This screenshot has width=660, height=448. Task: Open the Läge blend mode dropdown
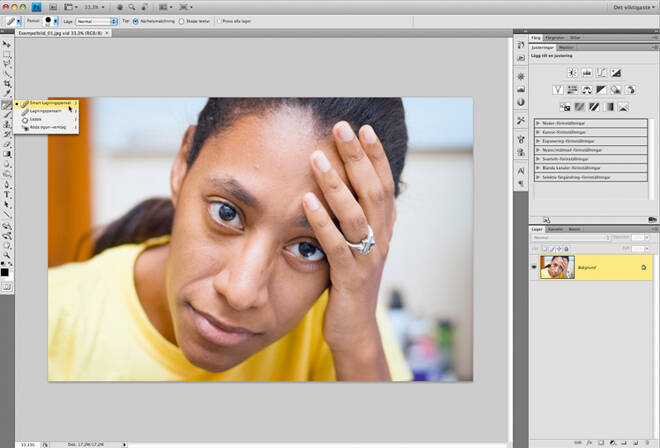point(97,21)
